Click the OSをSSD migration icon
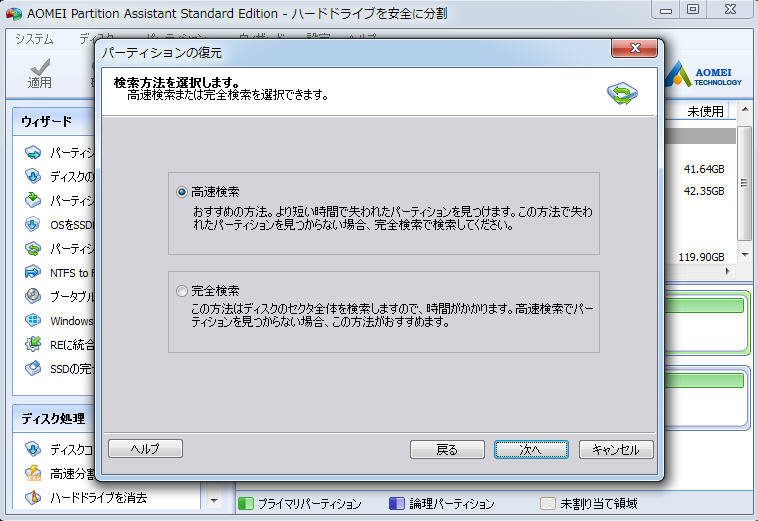The width and height of the screenshot is (758, 521). [33, 225]
